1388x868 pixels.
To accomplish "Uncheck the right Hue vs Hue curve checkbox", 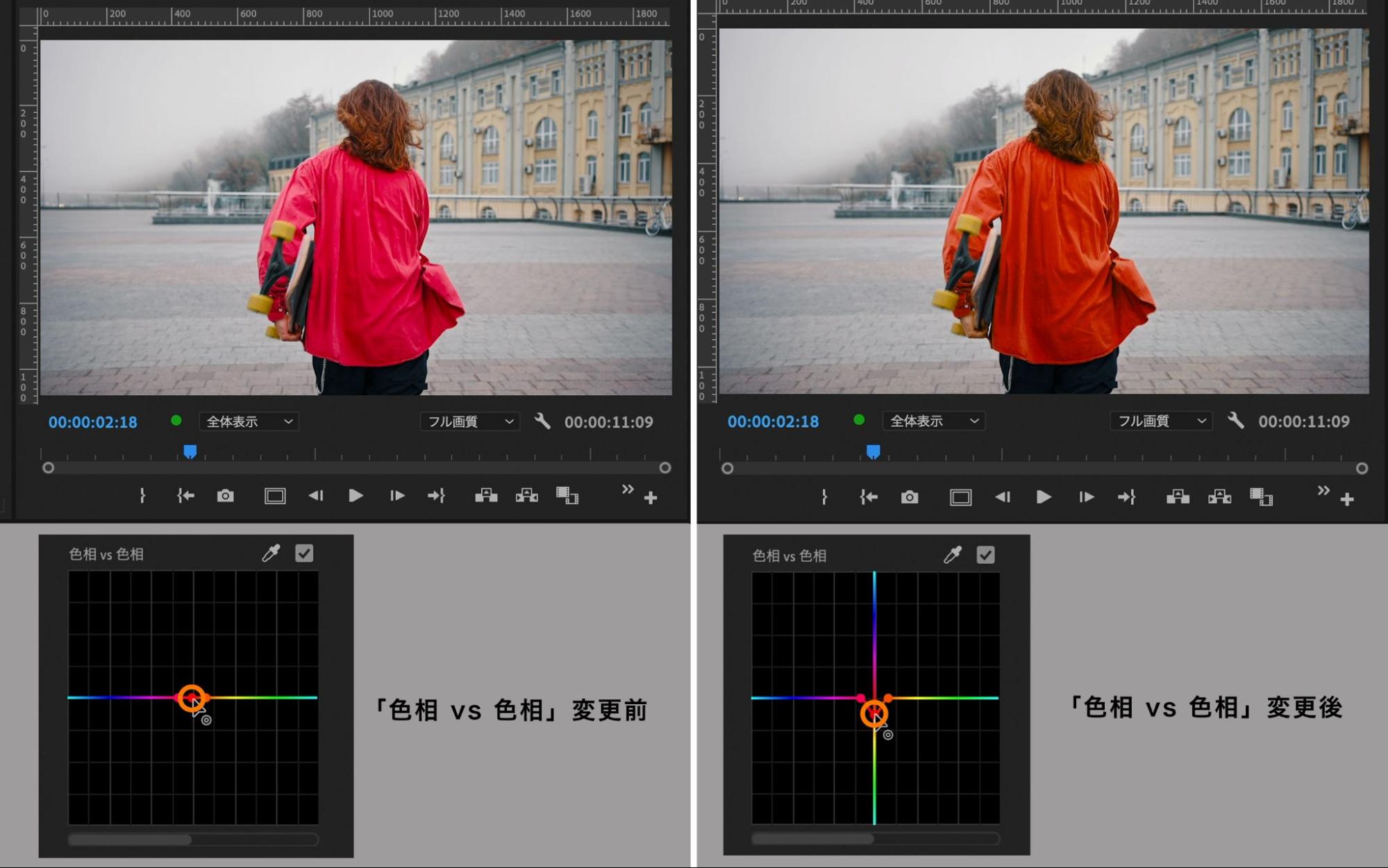I will pos(985,555).
